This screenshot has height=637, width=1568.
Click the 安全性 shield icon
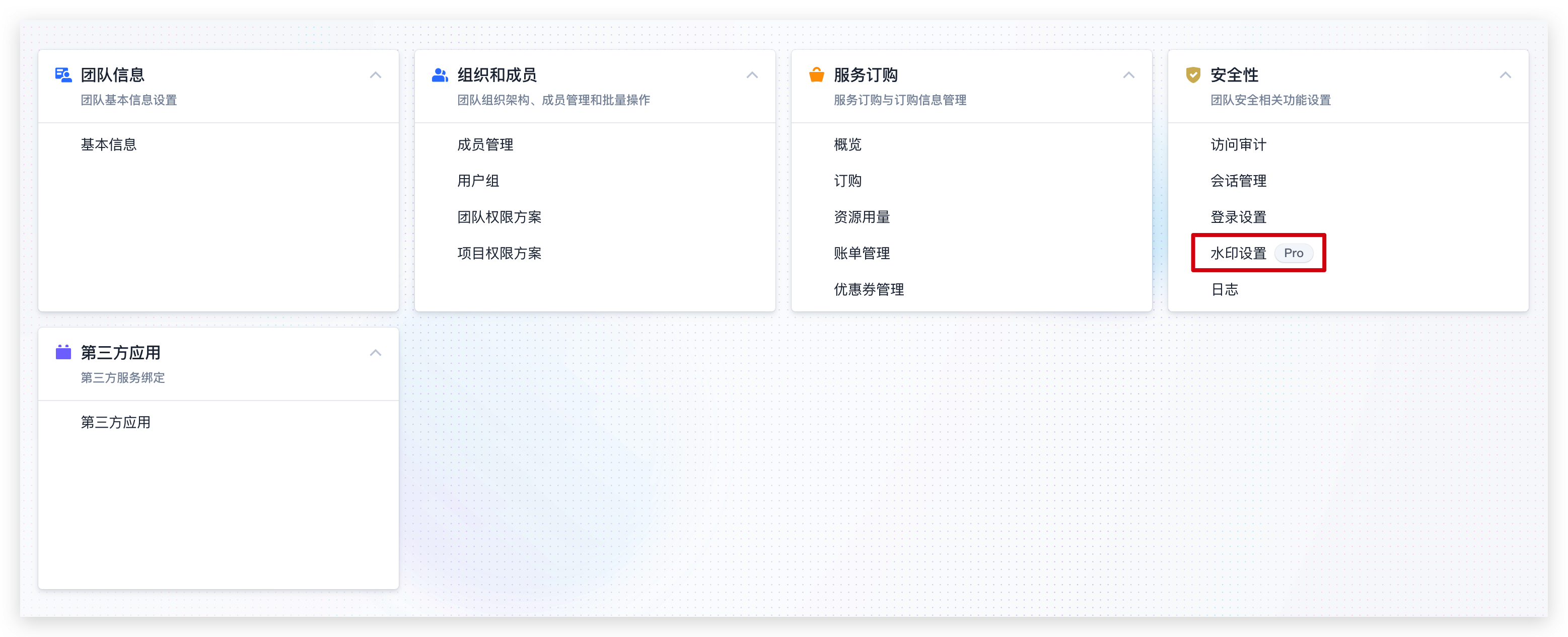(1193, 75)
